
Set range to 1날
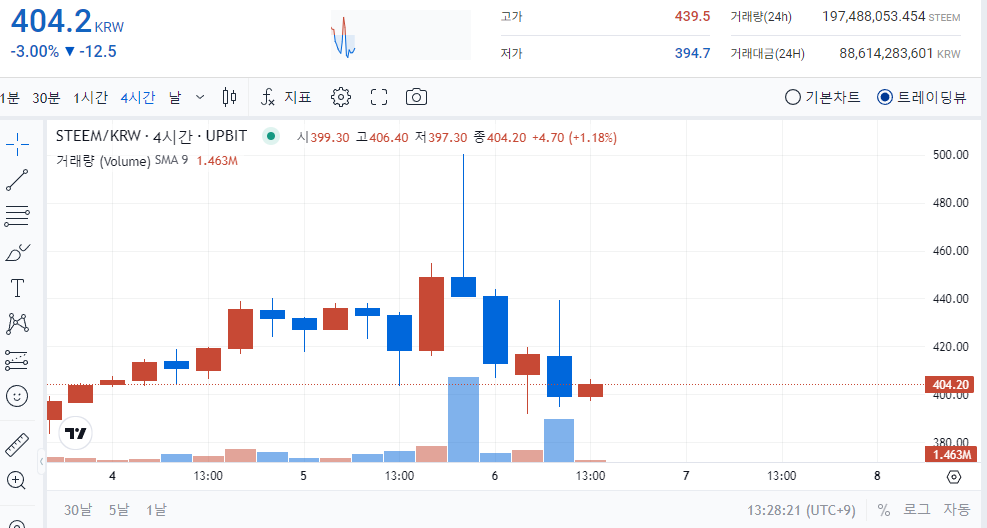click(156, 510)
